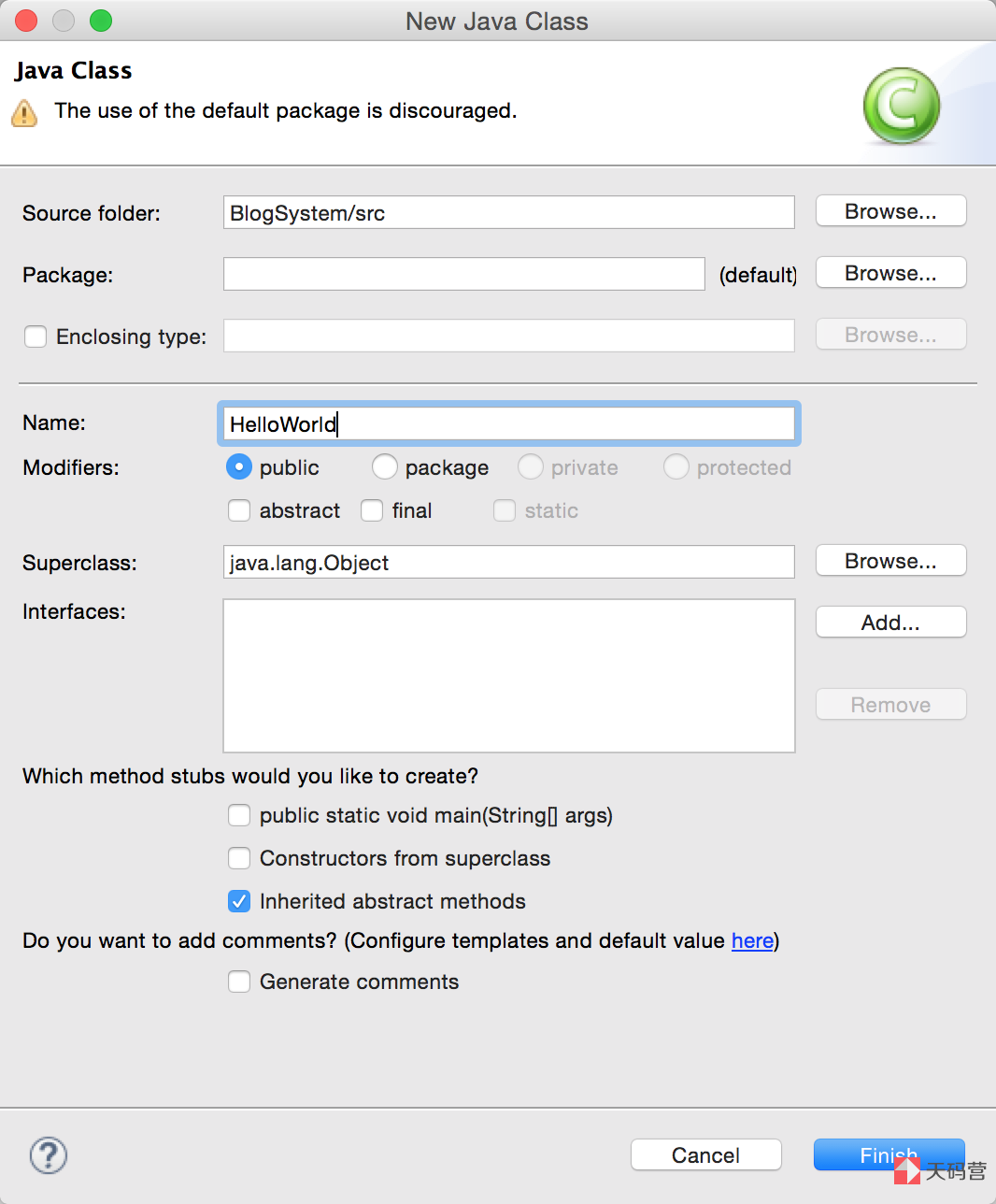Click the Superclass field with java.lang.Object
Image resolution: width=996 pixels, height=1204 pixels.
[509, 562]
